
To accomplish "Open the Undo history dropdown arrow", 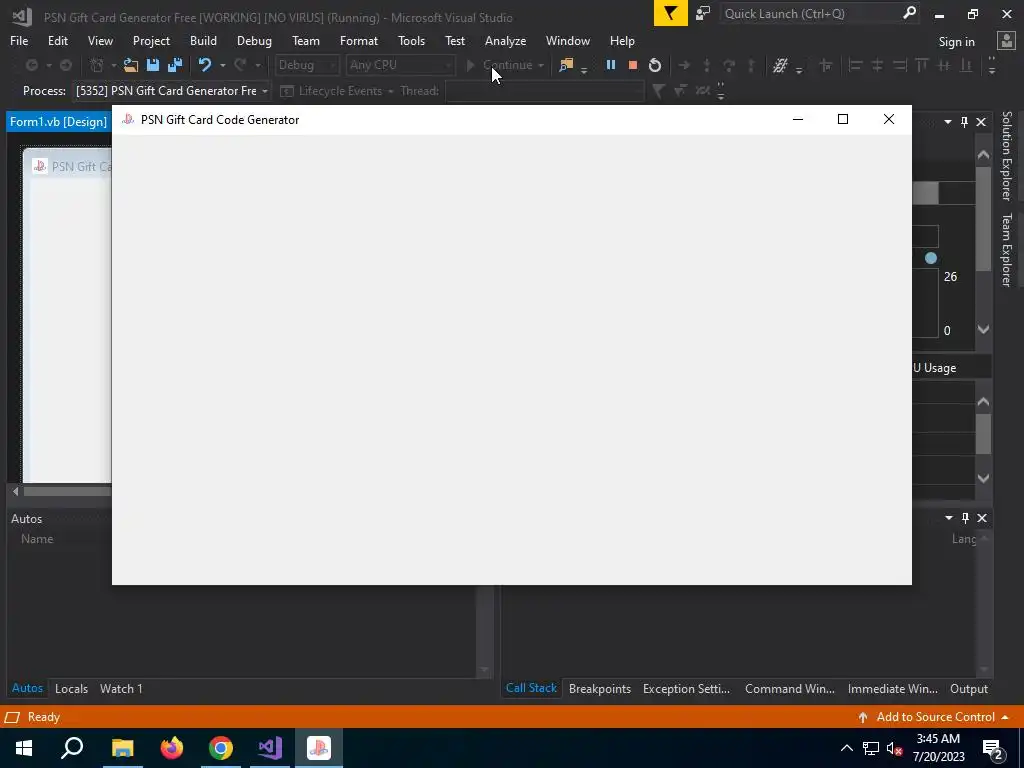I will click(223, 65).
